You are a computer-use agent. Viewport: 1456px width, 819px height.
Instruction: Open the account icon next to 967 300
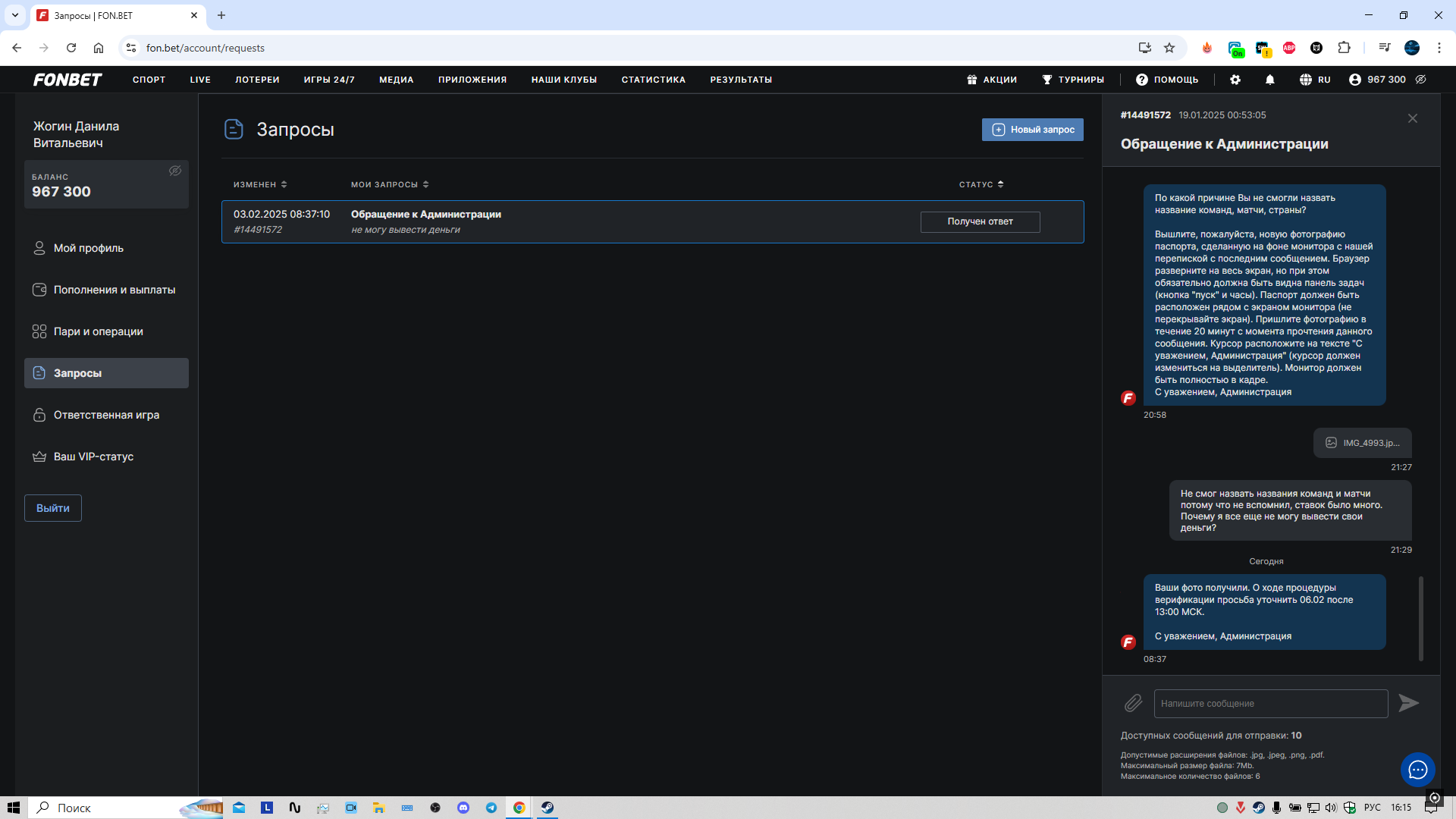(x=1355, y=80)
